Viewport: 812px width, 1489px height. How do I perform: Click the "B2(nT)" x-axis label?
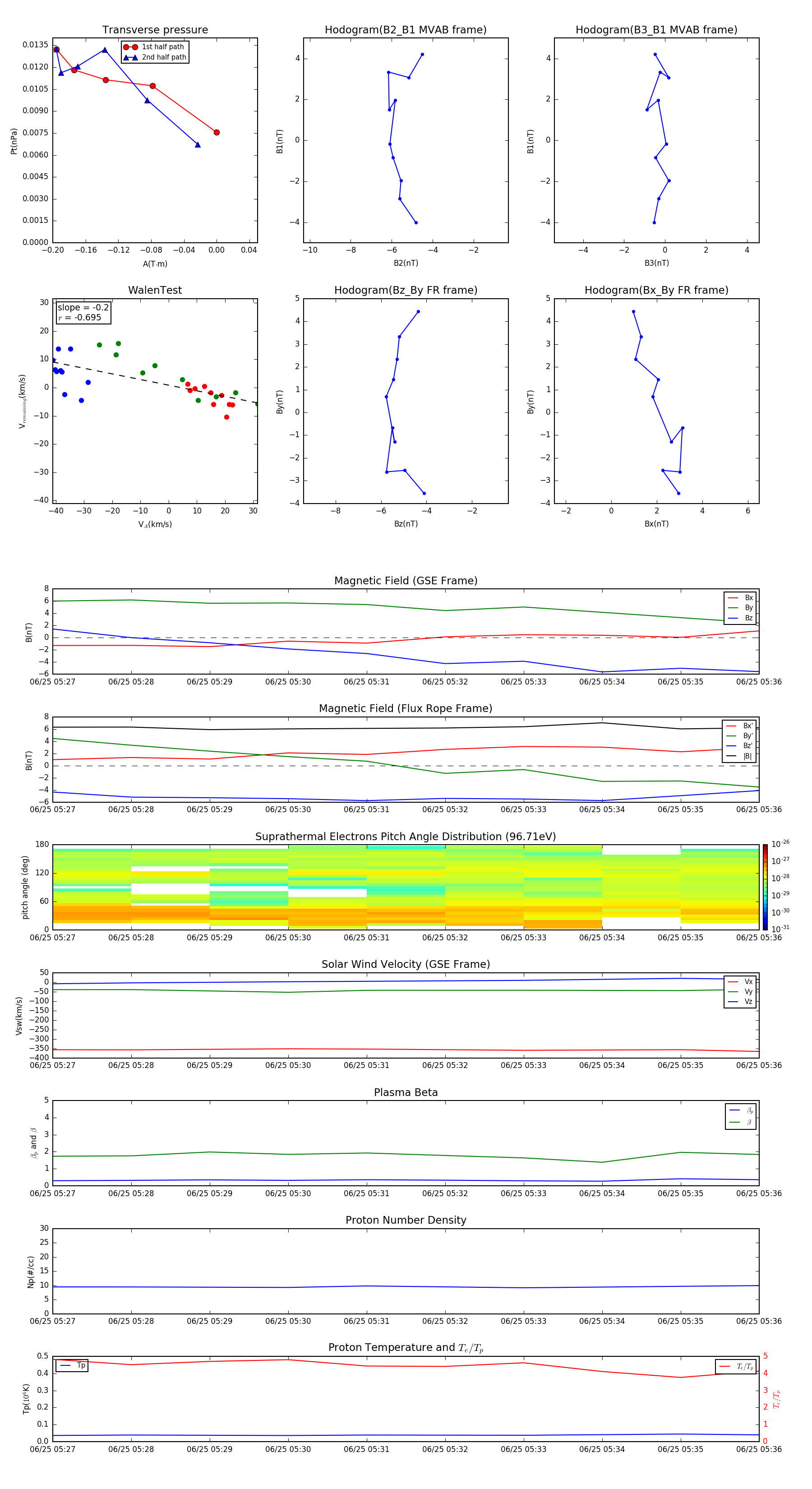(406, 263)
